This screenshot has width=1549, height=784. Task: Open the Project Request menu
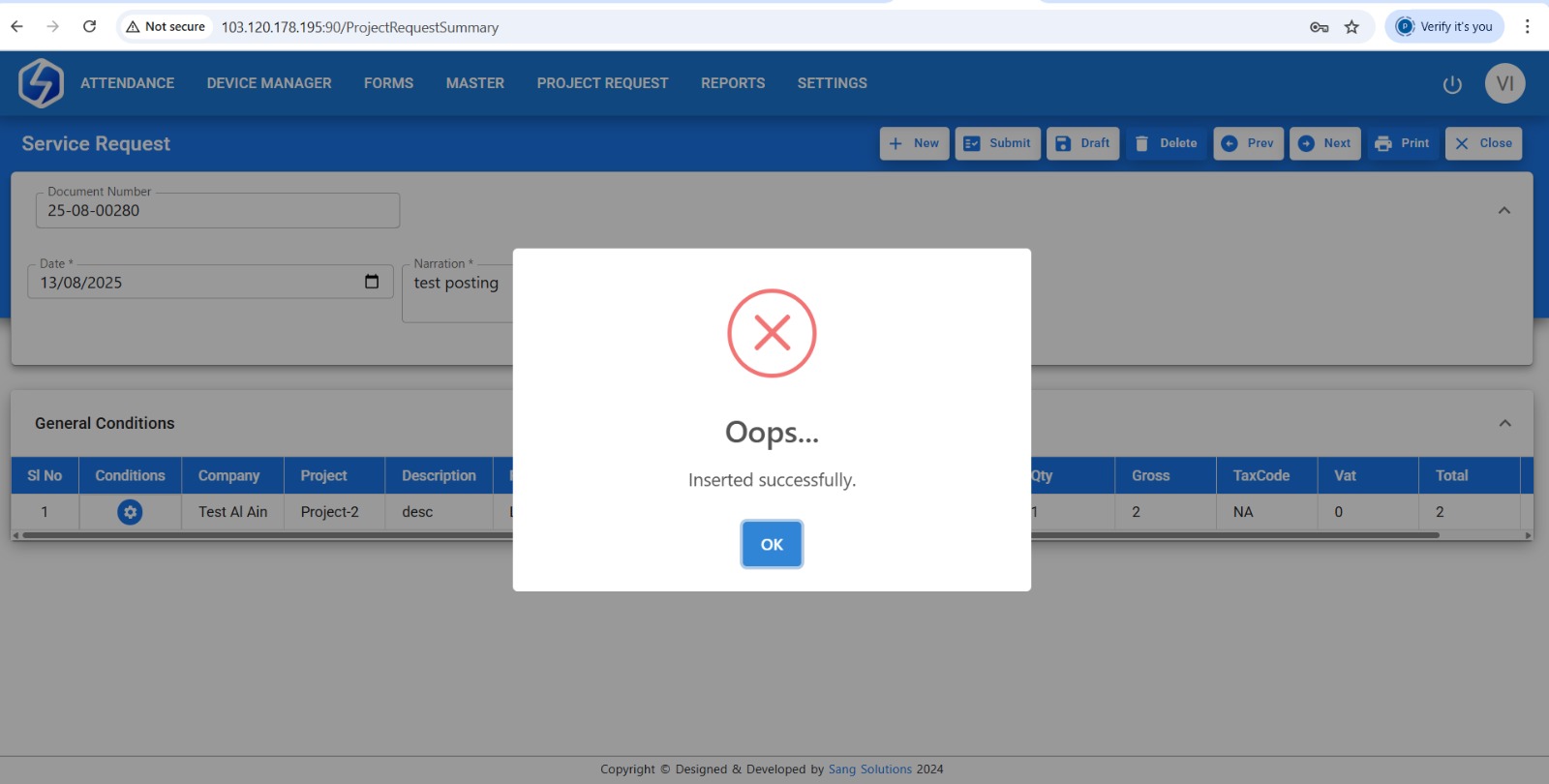602,83
